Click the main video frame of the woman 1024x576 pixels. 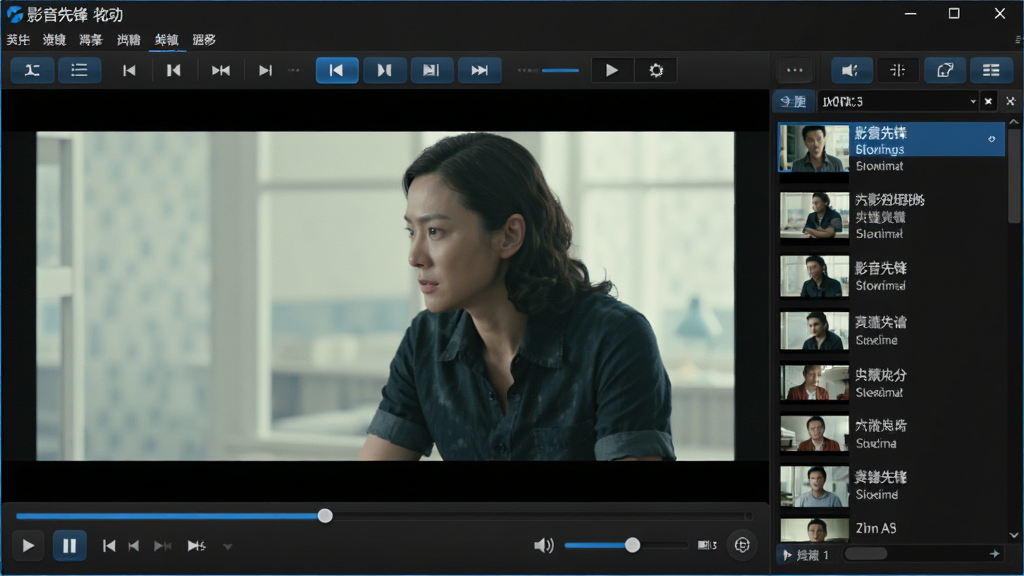click(x=385, y=296)
